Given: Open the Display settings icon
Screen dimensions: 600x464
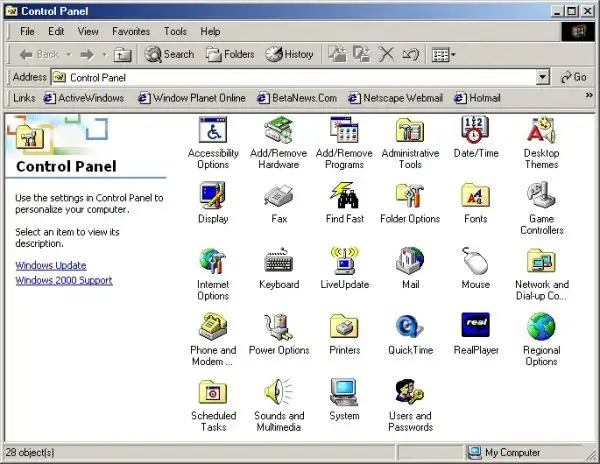Looking at the screenshot, I should [212, 196].
